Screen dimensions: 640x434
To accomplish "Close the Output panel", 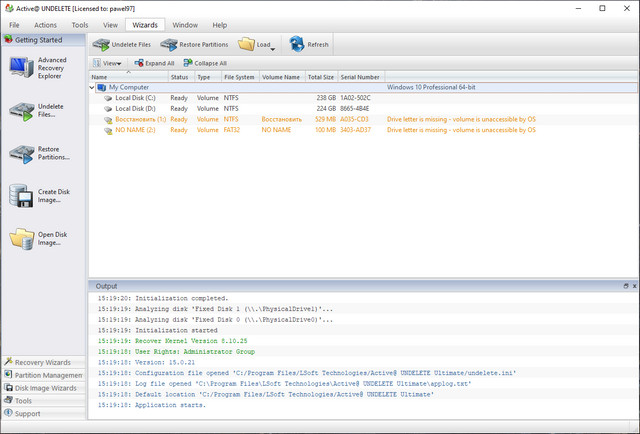I will [633, 286].
